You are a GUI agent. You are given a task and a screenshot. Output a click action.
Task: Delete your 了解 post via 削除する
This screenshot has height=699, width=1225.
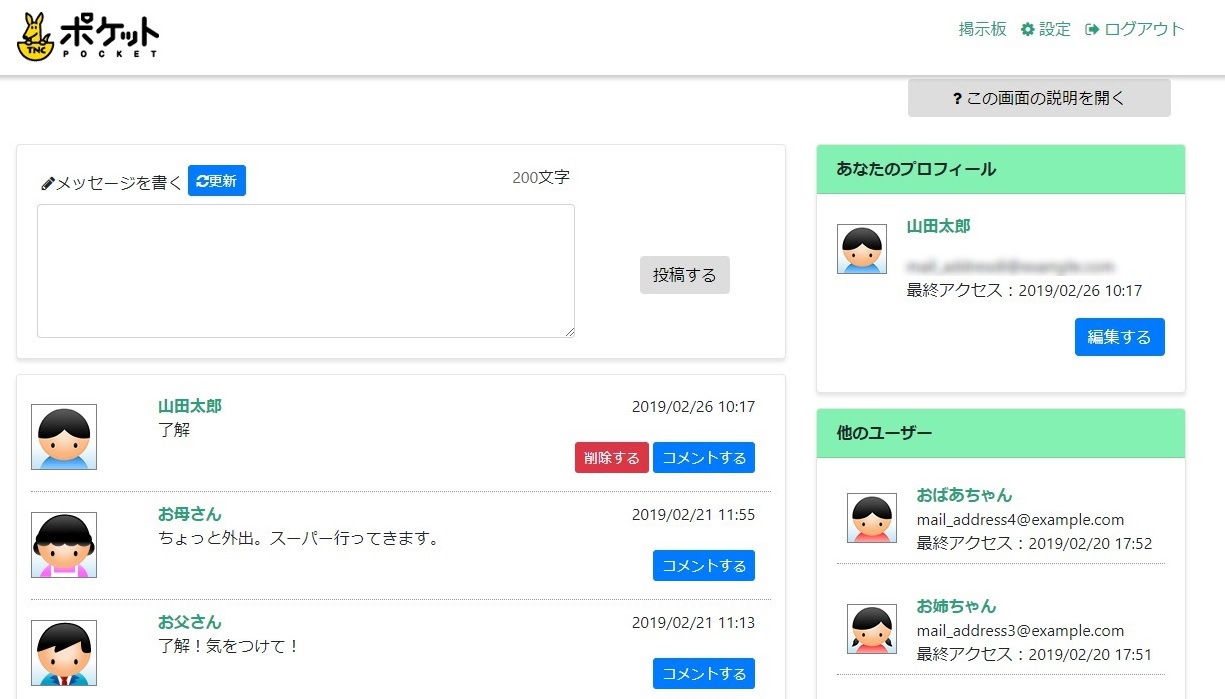(x=610, y=457)
